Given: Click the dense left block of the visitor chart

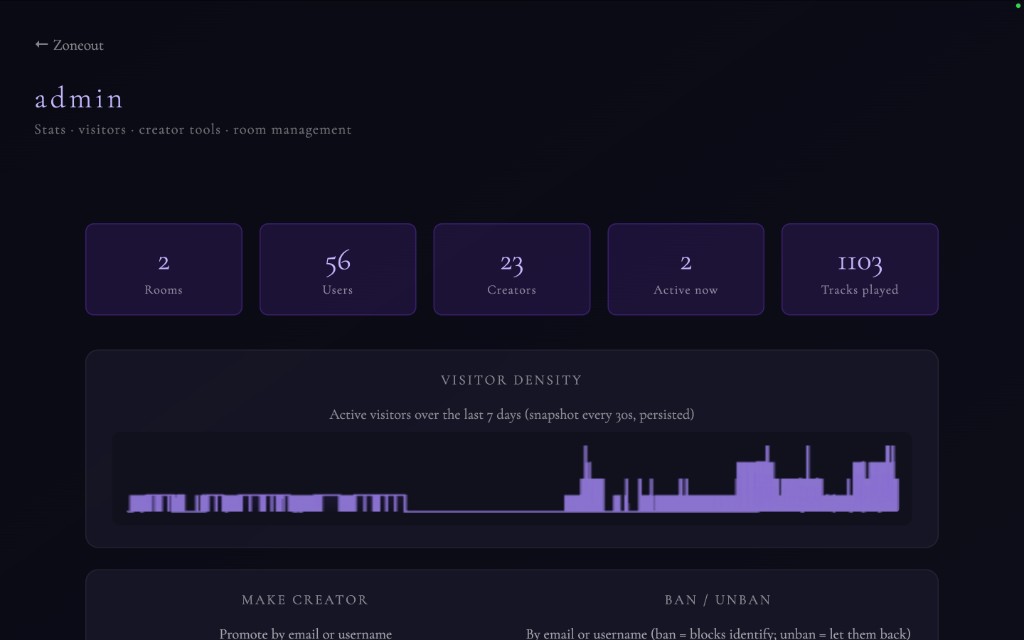Looking at the screenshot, I should pos(260,503).
